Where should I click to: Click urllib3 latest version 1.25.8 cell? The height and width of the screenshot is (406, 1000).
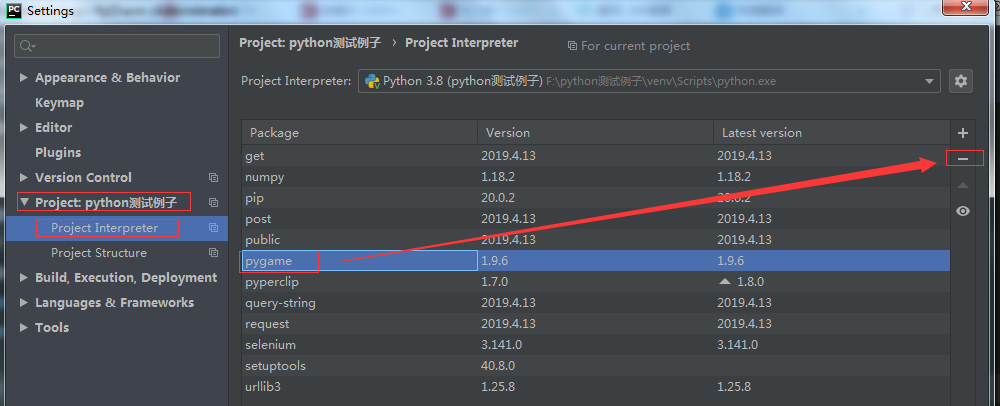(x=832, y=386)
